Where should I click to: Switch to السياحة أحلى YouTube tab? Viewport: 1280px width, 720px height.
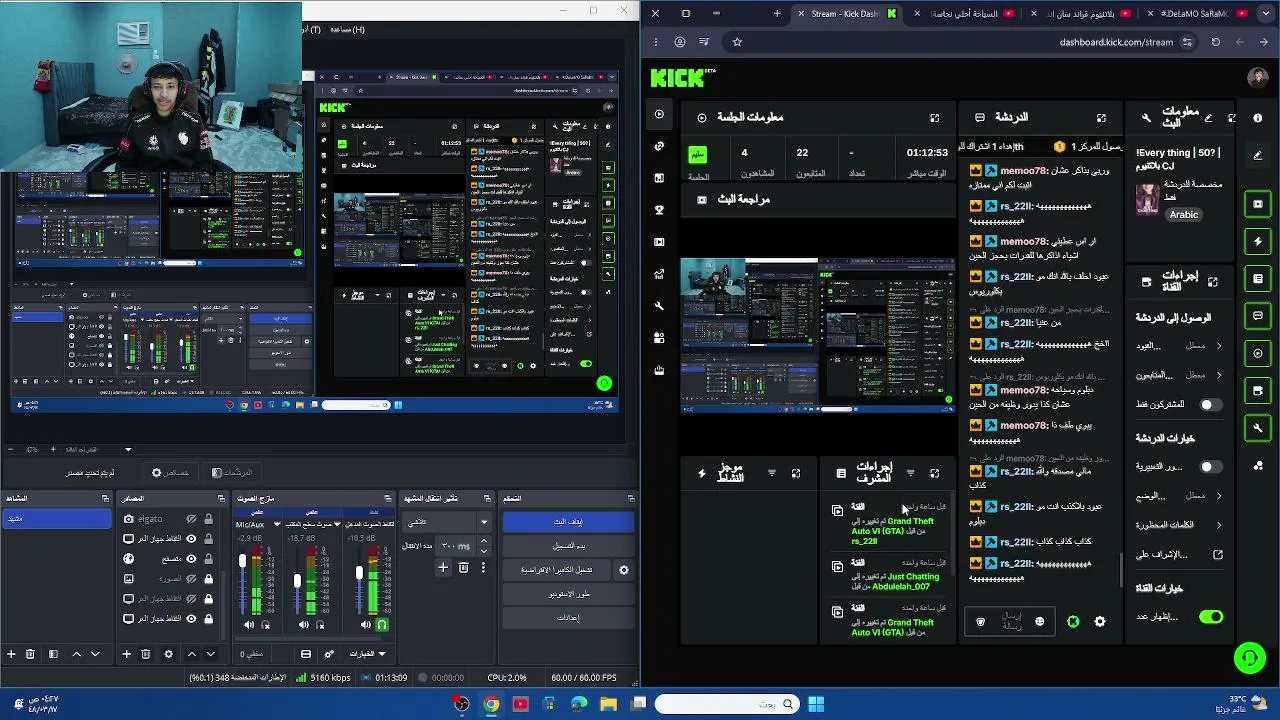[964, 14]
